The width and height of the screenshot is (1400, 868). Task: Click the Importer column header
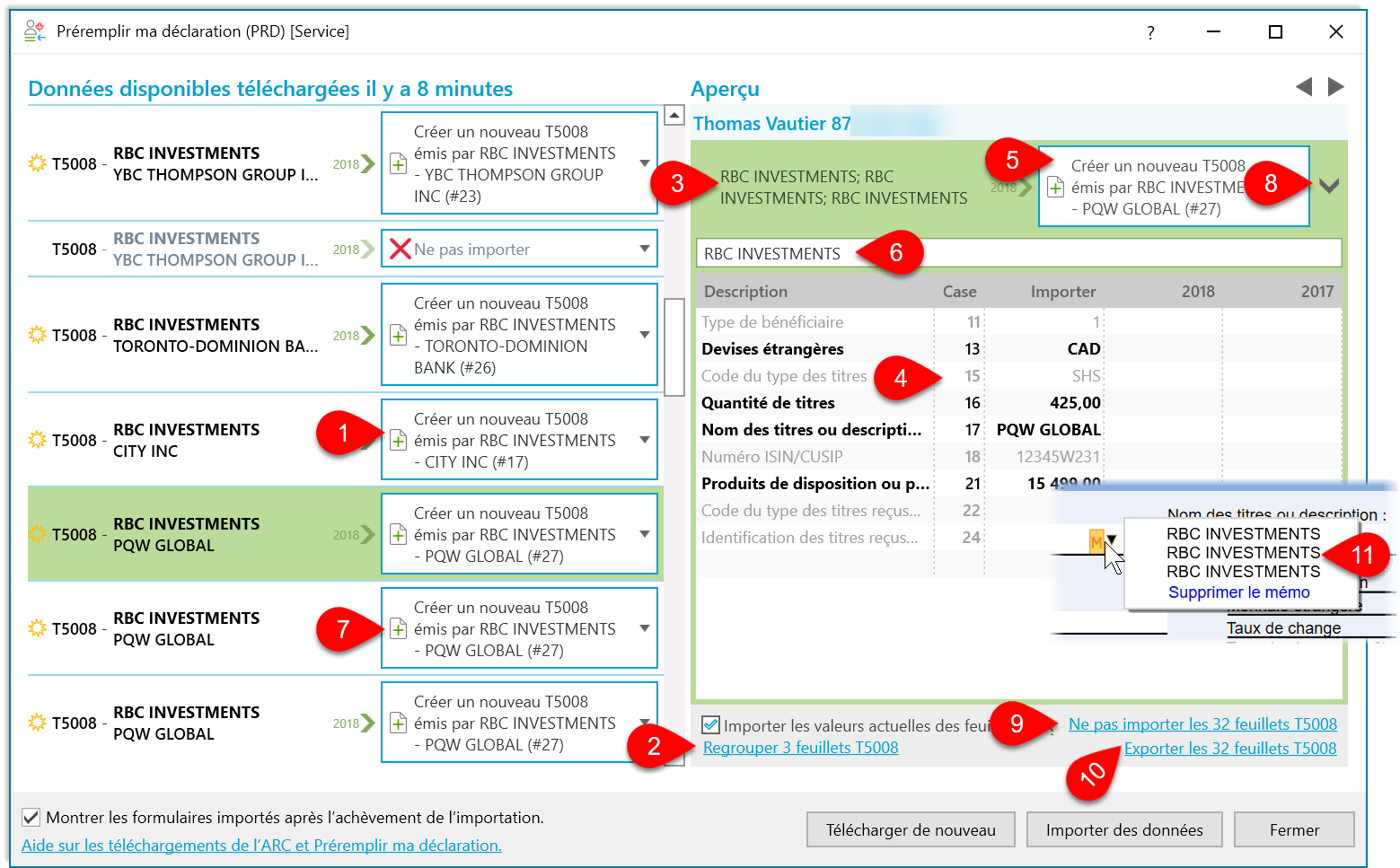click(1063, 292)
